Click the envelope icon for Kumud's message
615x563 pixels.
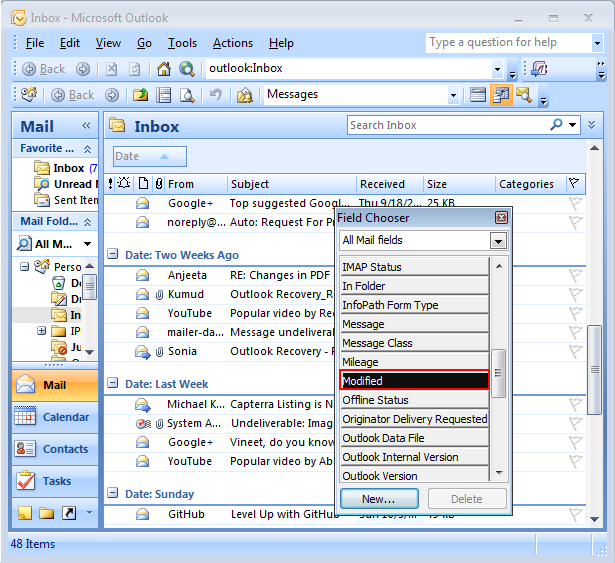pos(142,294)
